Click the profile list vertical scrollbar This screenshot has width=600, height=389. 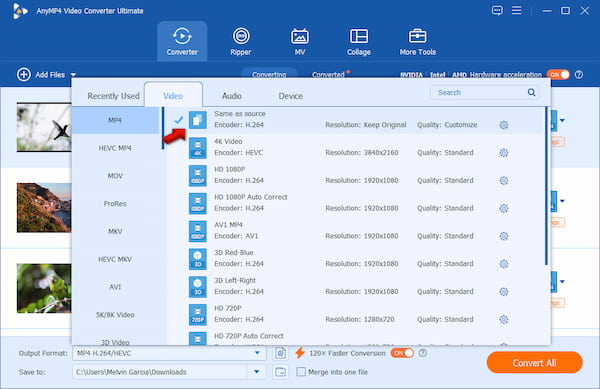[546, 186]
